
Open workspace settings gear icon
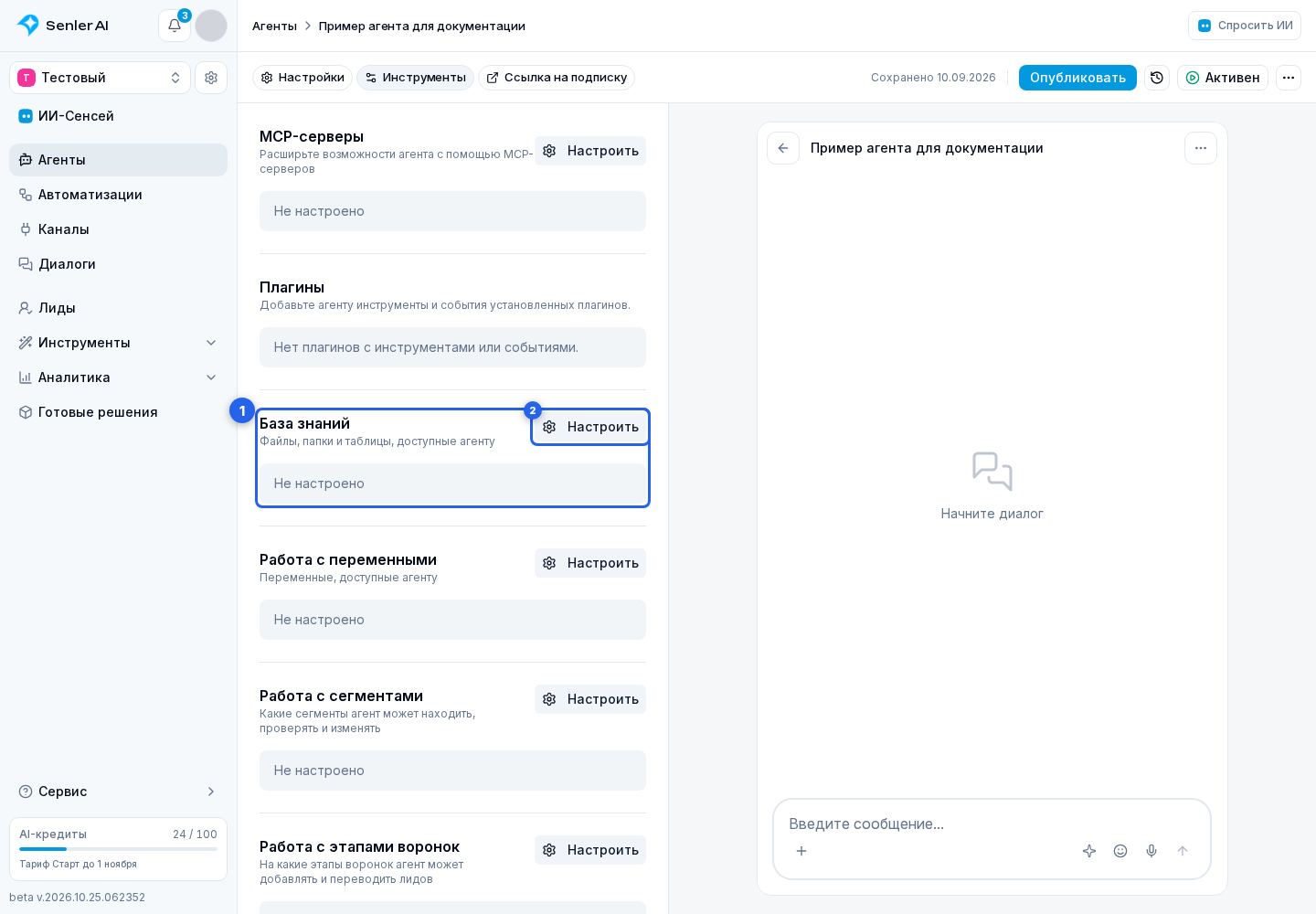coord(211,78)
